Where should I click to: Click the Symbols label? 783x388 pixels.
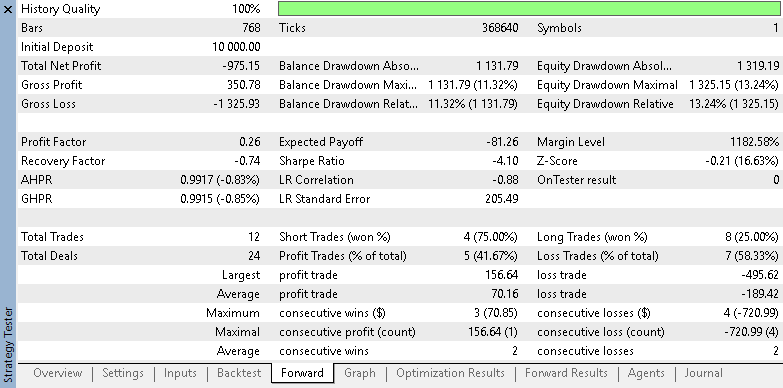(x=559, y=28)
